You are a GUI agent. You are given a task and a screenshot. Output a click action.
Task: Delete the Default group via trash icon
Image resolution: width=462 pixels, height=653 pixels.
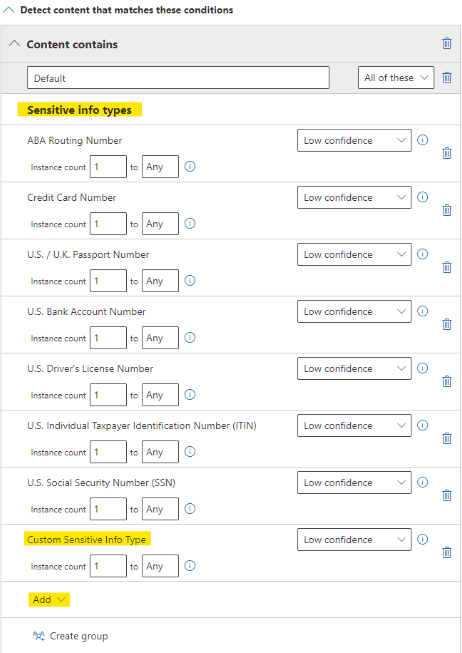tap(447, 77)
